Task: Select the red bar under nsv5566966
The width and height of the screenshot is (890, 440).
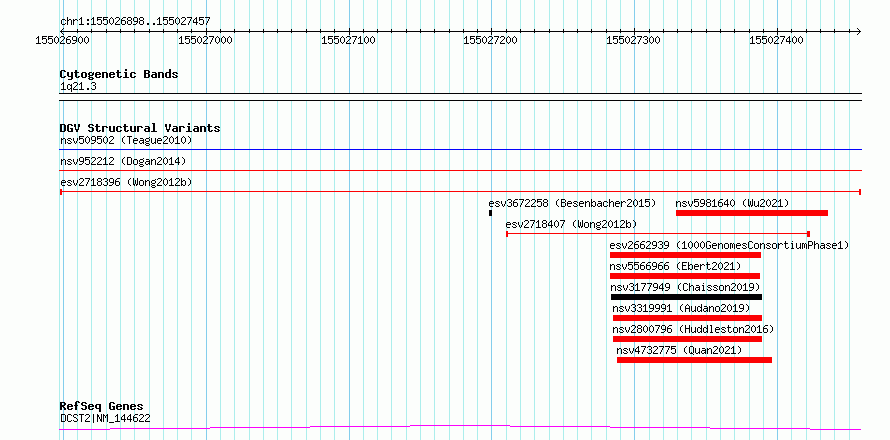Action: [x=685, y=276]
